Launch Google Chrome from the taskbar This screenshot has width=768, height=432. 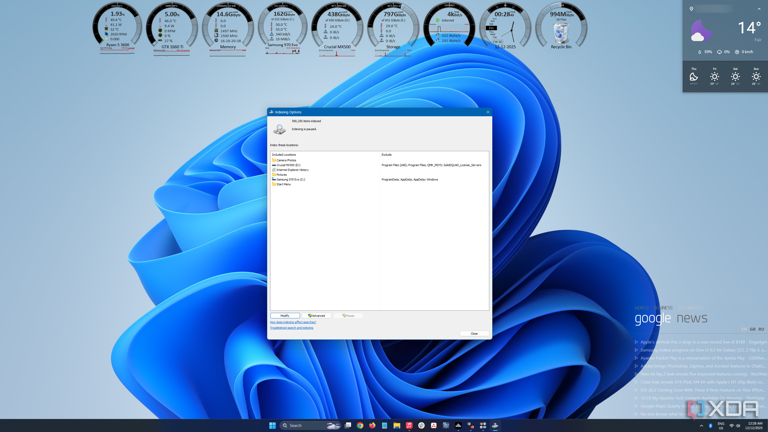[x=360, y=426]
